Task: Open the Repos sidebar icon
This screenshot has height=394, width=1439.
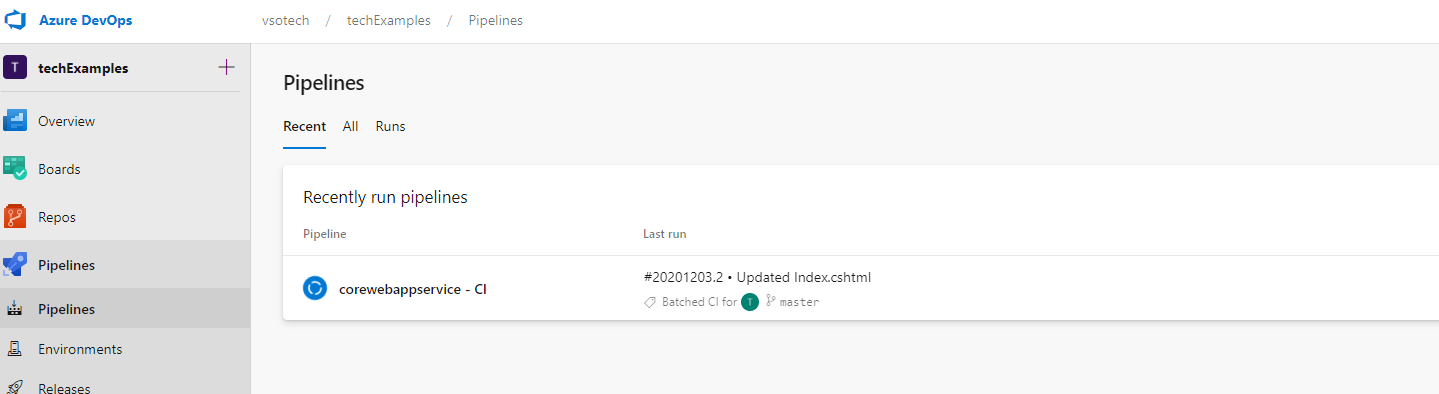Action: point(15,217)
